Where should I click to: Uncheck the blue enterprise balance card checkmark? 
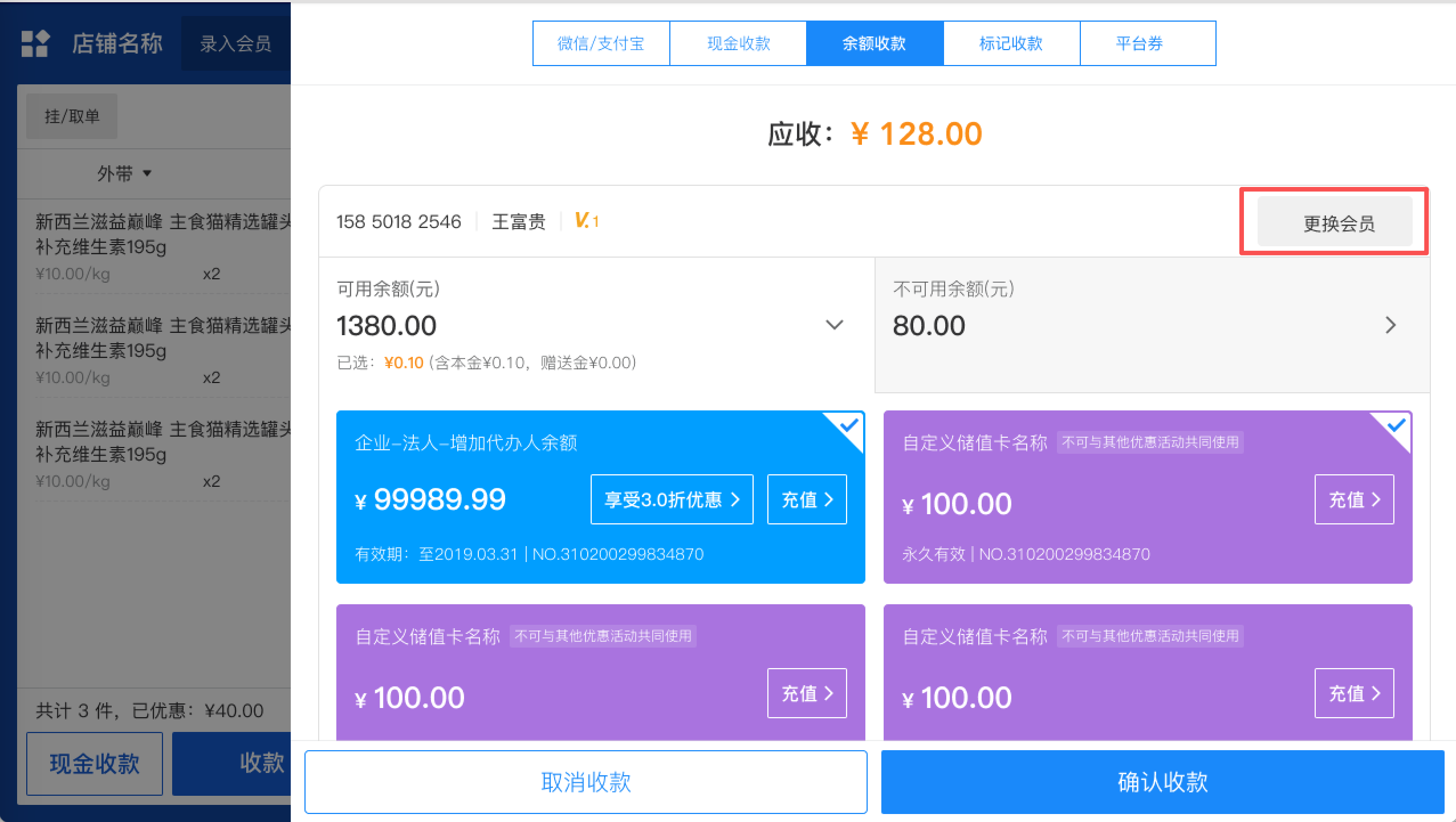coord(848,426)
